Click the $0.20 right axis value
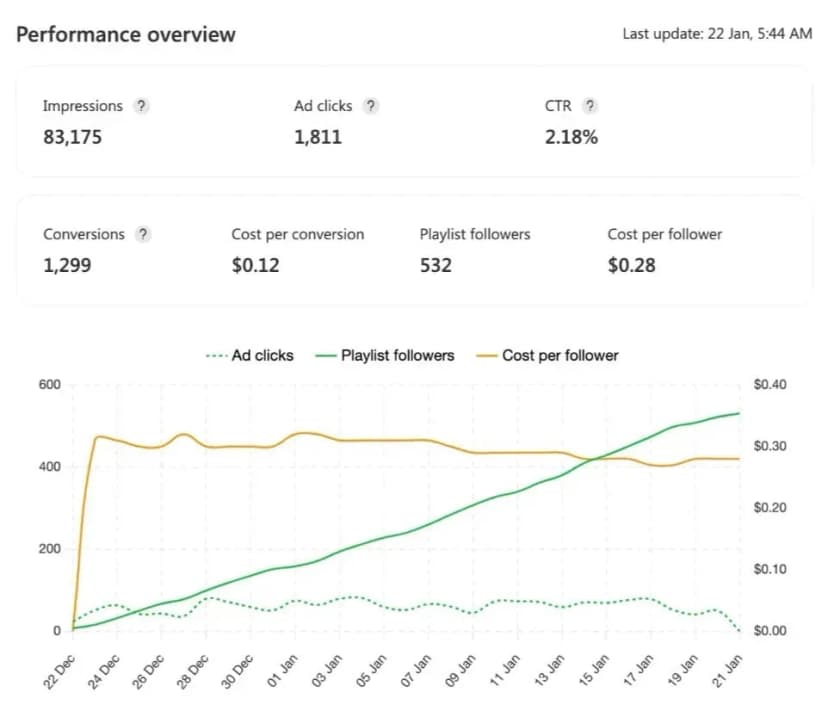 pos(770,507)
